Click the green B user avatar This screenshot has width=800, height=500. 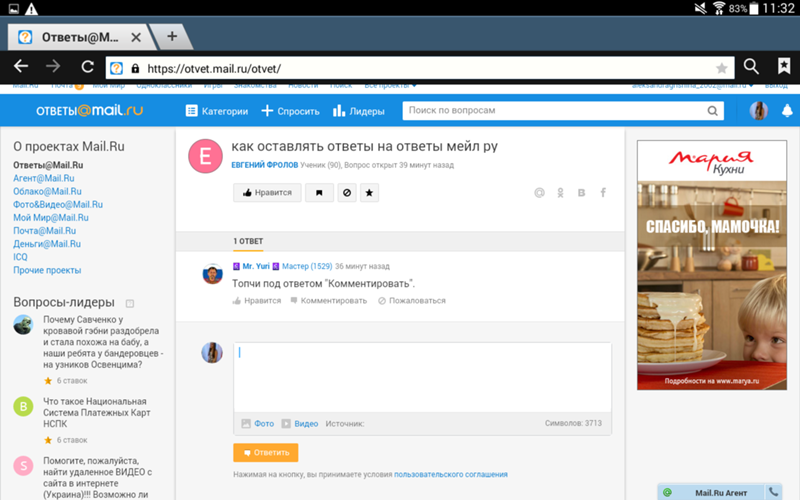pos(23,407)
